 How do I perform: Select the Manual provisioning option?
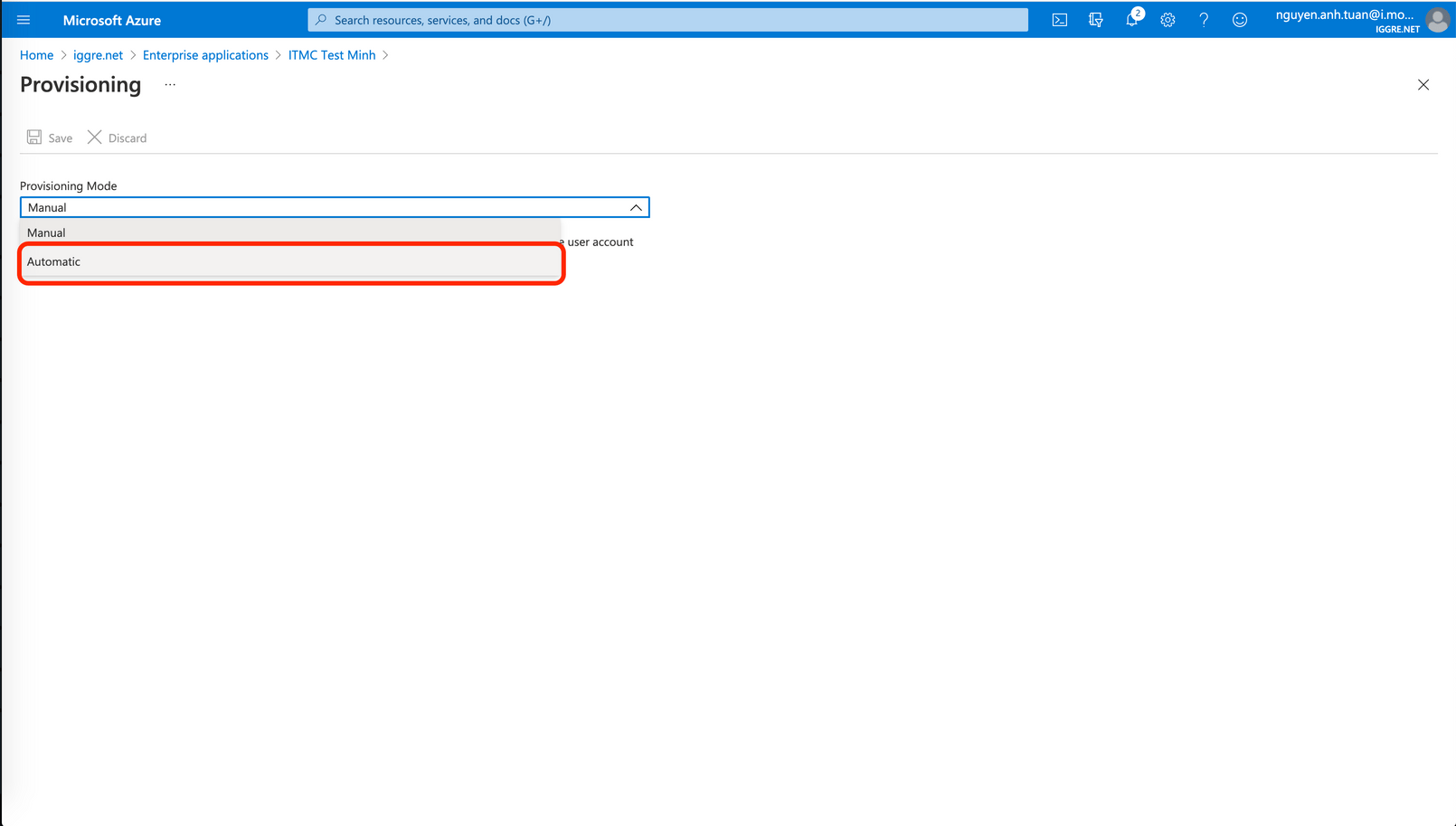(290, 233)
